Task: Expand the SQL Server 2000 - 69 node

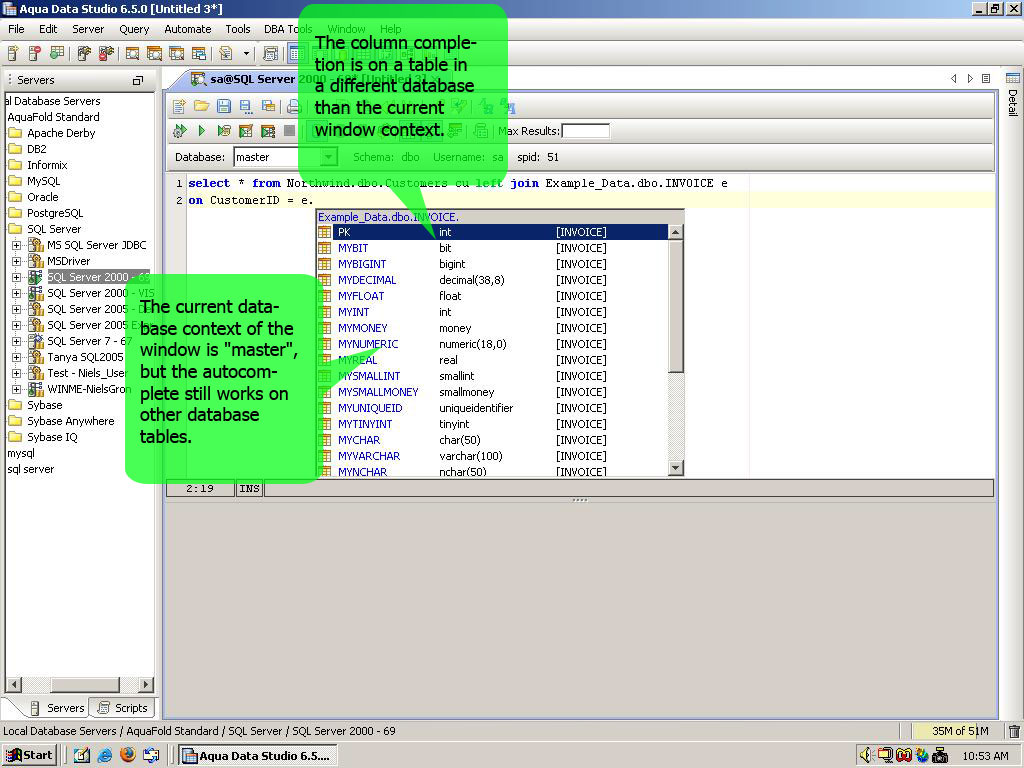Action: (16, 277)
